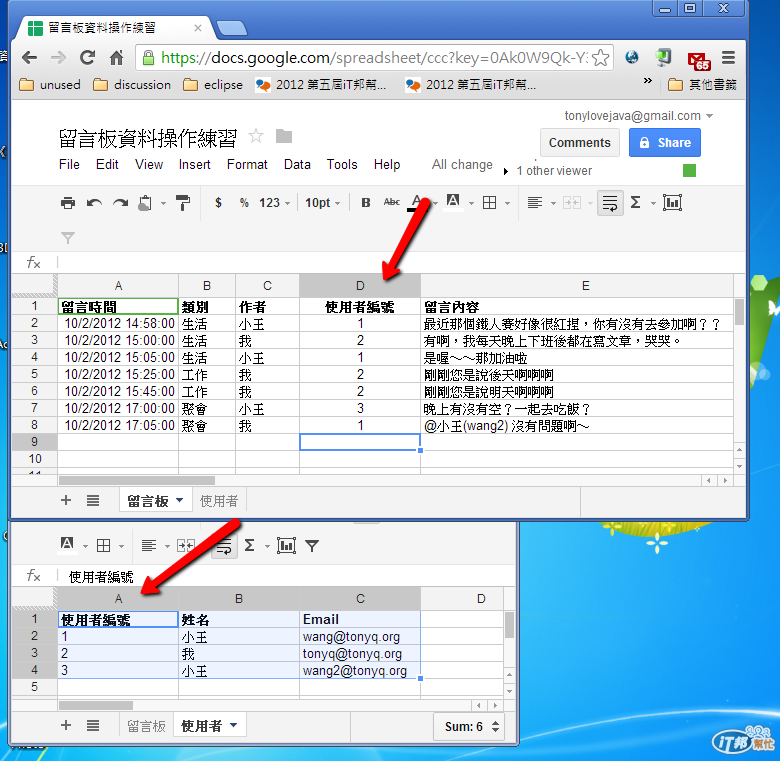780x761 pixels.
Task: Click the text color icon in top toolbar
Action: click(x=417, y=202)
